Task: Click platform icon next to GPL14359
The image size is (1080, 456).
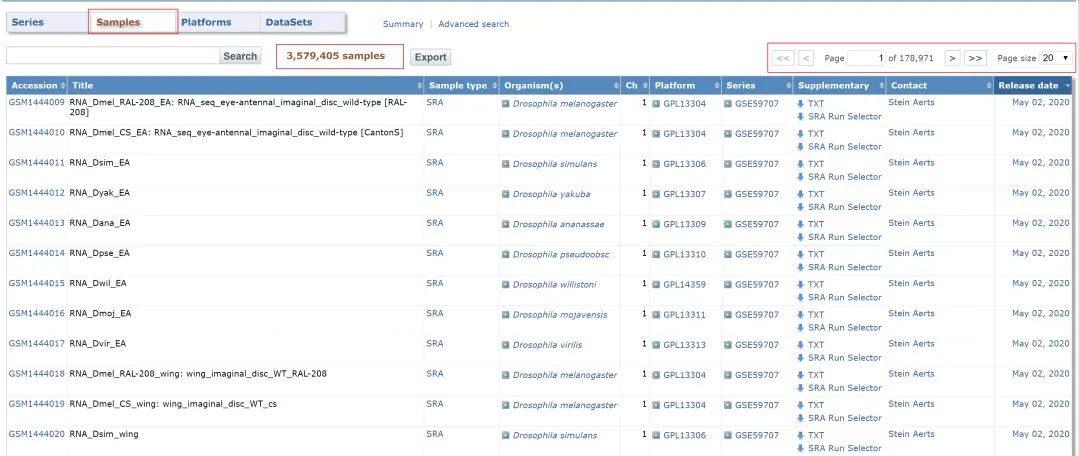Action: [656, 284]
